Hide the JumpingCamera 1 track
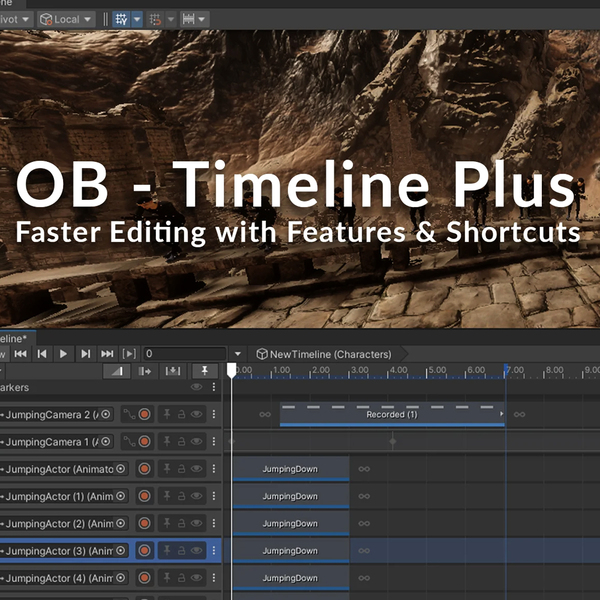600x600 pixels. pyautogui.click(x=197, y=442)
